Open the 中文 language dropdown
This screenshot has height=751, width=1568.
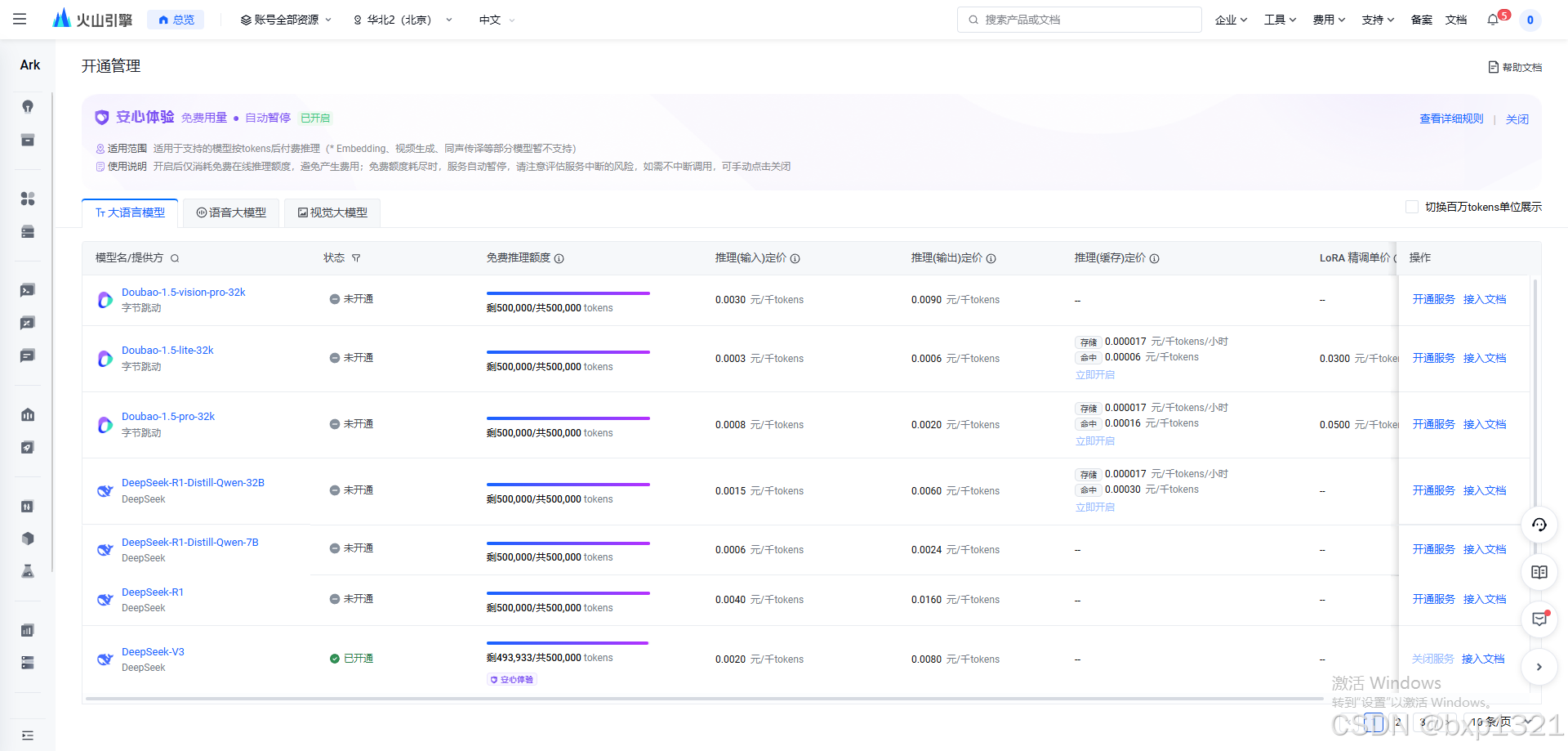point(497,20)
